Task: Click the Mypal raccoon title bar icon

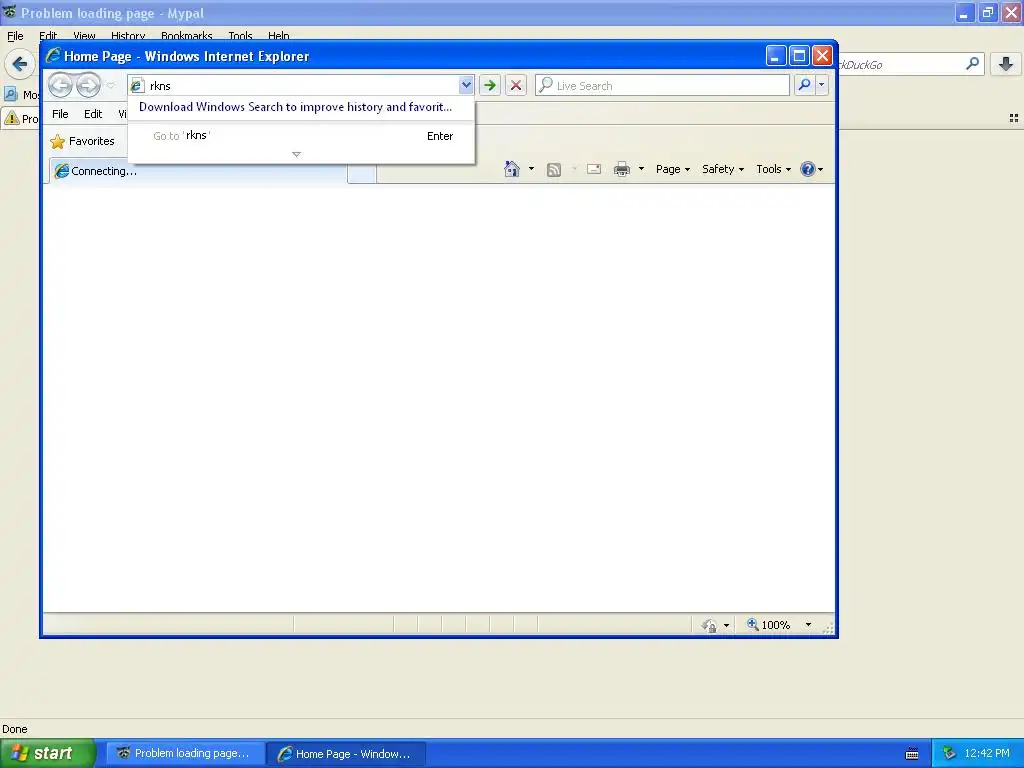Action: click(10, 12)
